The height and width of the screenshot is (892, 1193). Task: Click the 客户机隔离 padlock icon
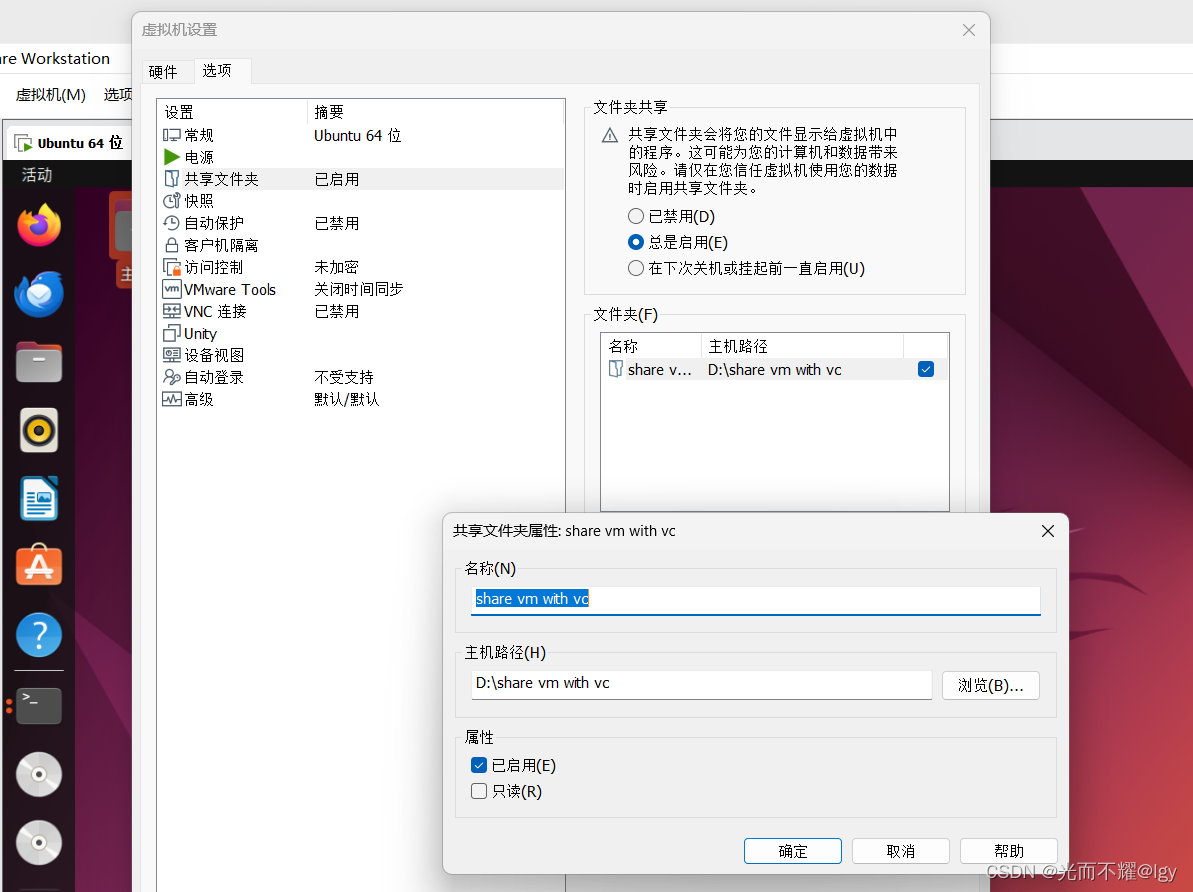[171, 245]
